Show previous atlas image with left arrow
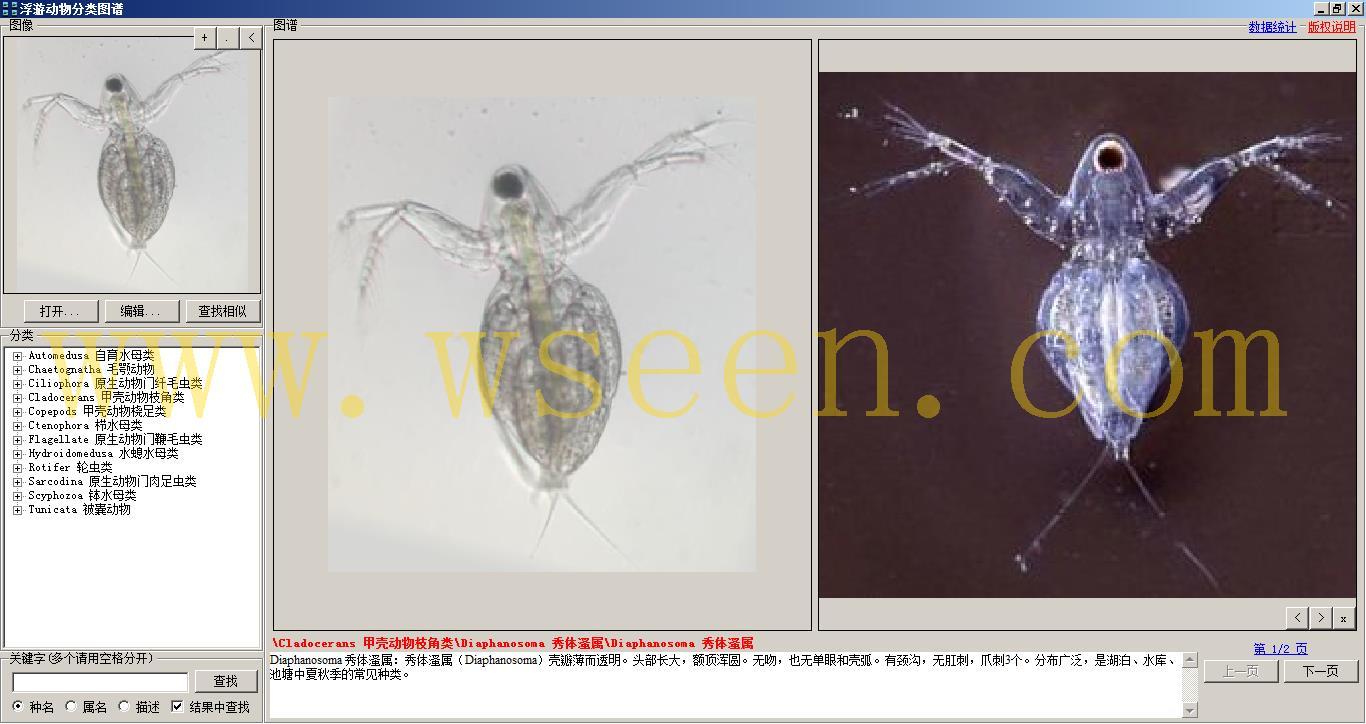 pyautogui.click(x=1297, y=618)
